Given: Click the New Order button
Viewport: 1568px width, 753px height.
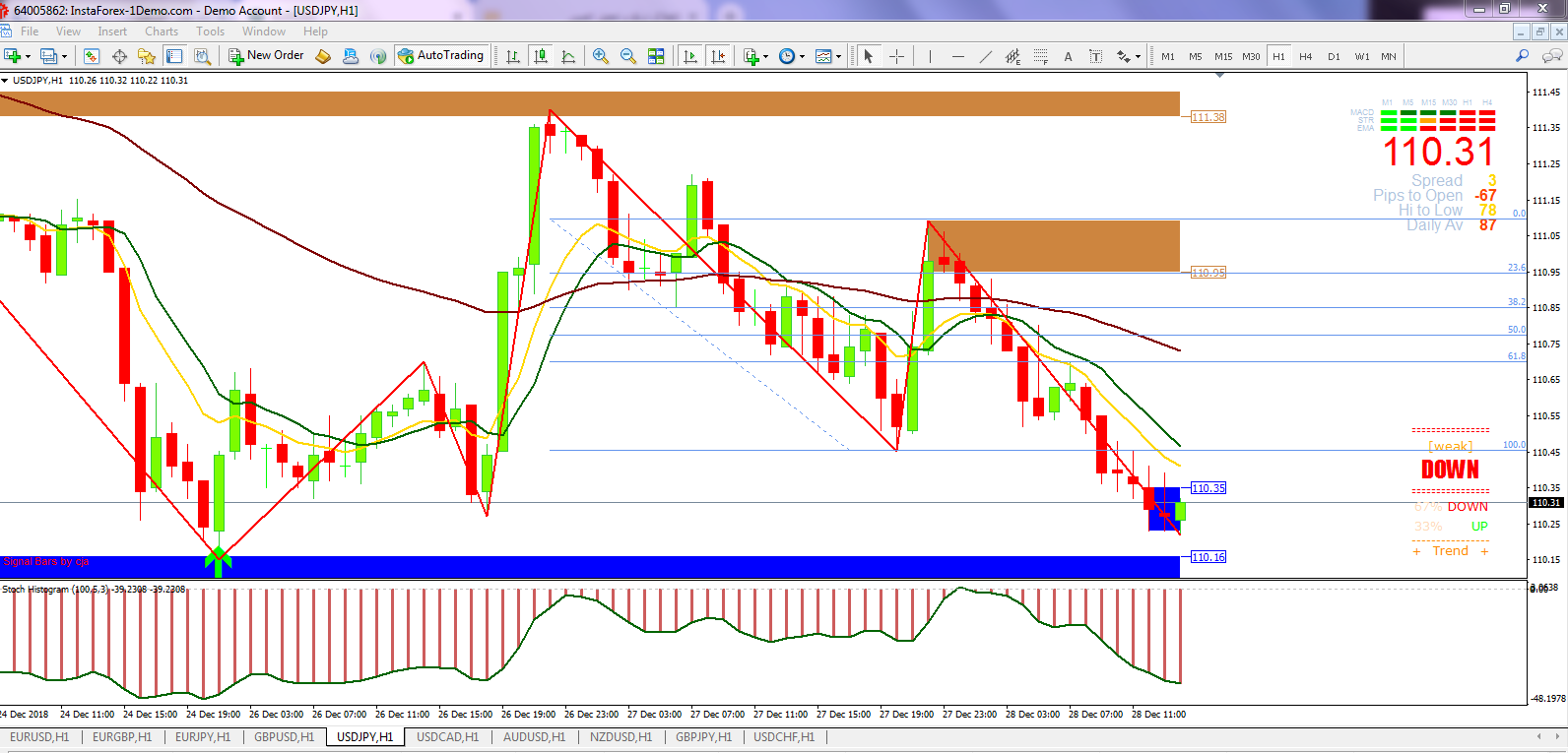Looking at the screenshot, I should point(266,56).
